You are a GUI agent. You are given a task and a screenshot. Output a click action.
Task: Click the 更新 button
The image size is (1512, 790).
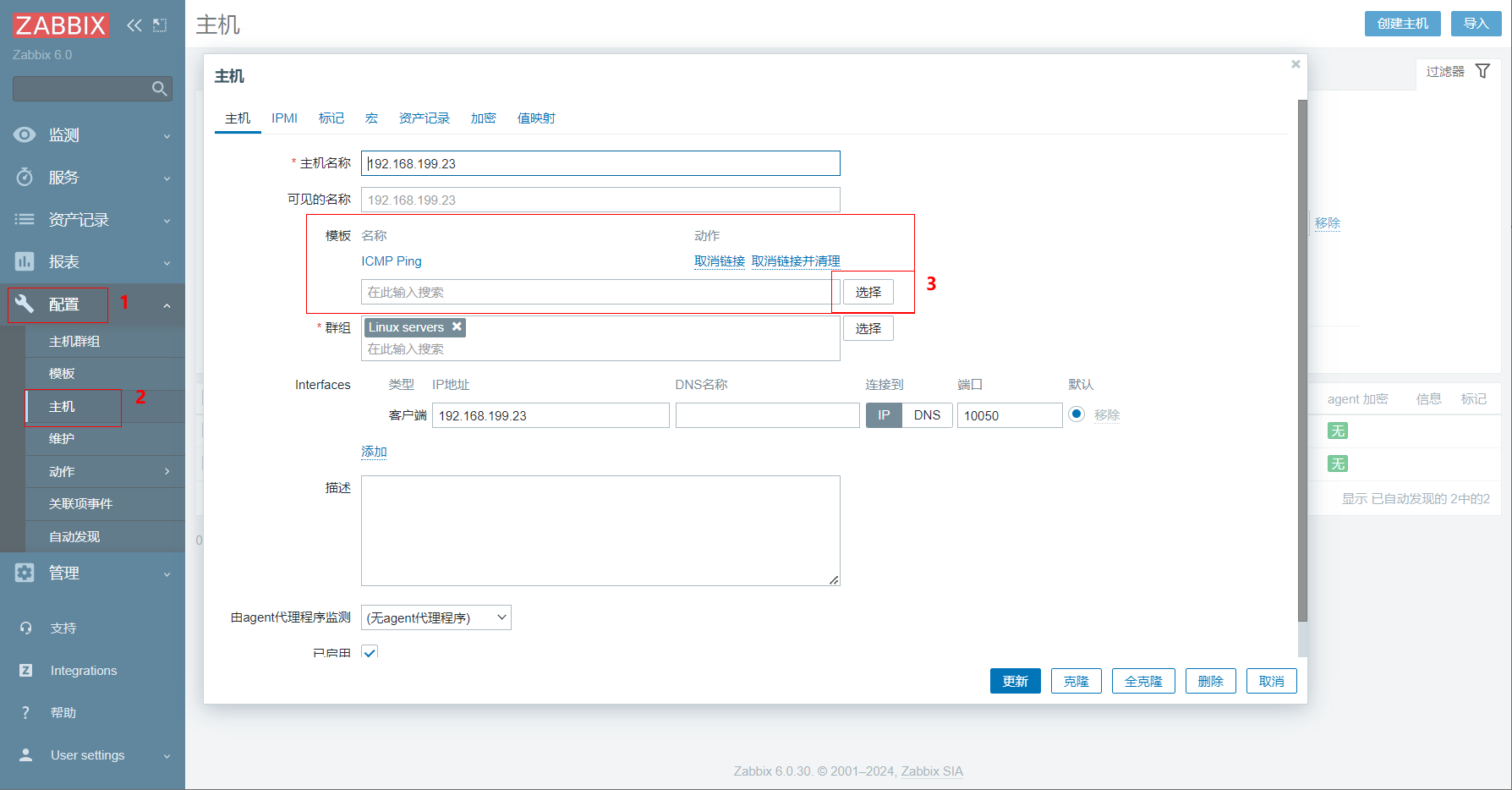[1016, 681]
